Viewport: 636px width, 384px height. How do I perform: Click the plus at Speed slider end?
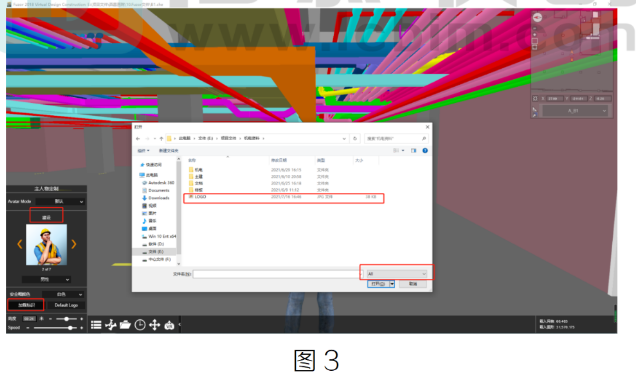(x=82, y=328)
